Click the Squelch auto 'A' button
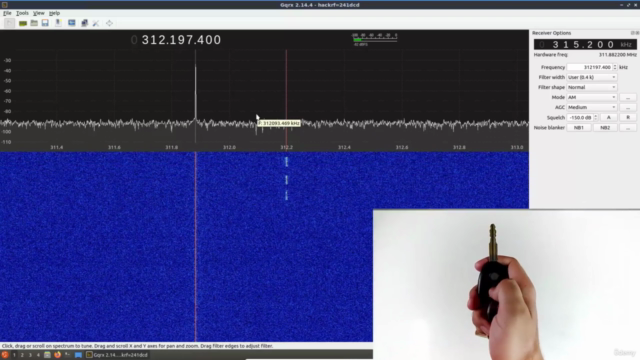The height and width of the screenshot is (360, 640). [x=609, y=118]
